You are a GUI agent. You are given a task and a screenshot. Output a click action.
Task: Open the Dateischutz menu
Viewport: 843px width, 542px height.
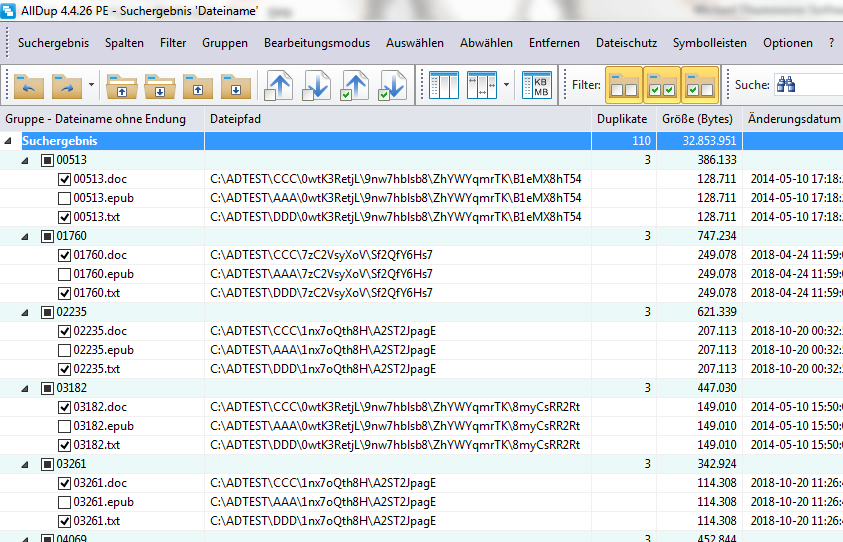pyautogui.click(x=626, y=43)
